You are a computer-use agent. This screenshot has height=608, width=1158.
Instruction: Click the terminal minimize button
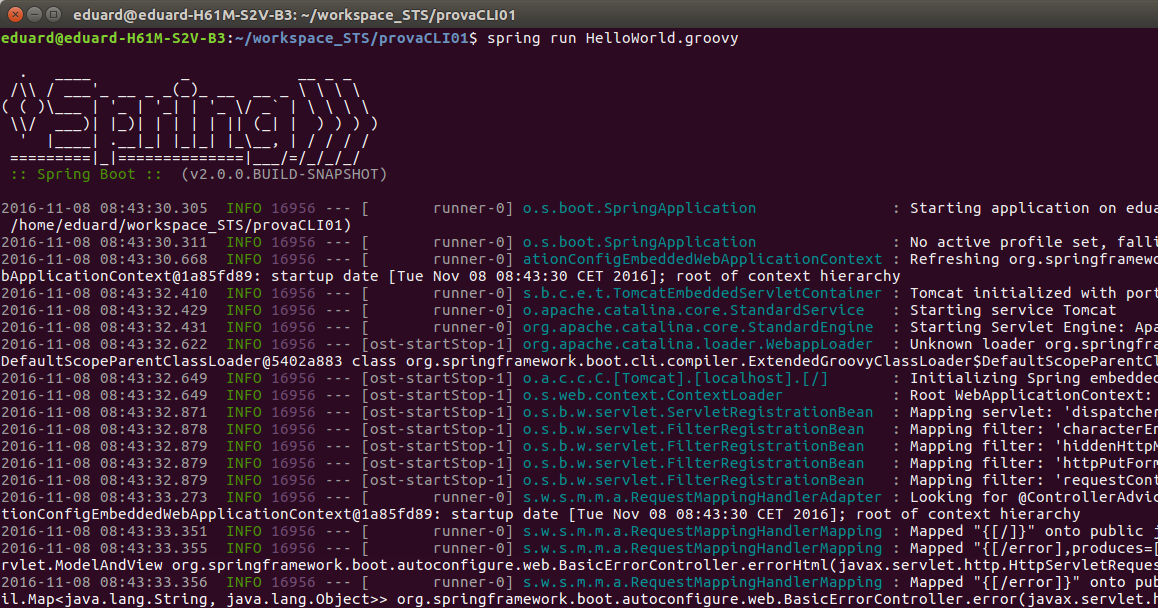tap(35, 15)
